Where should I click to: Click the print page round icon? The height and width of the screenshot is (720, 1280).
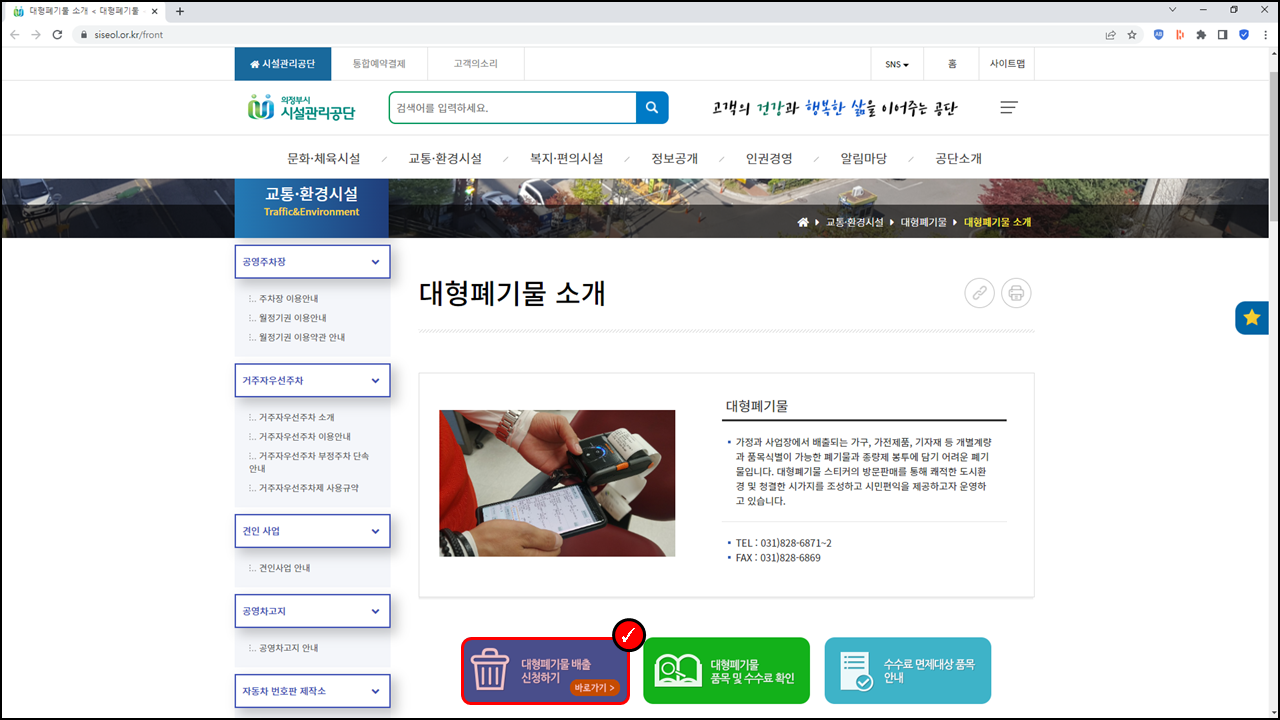click(1016, 293)
